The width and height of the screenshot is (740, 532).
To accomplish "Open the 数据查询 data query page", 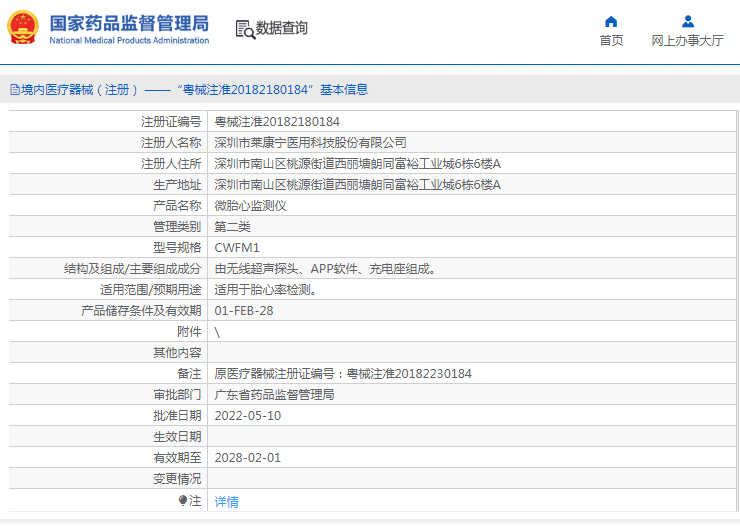I will coord(282,29).
